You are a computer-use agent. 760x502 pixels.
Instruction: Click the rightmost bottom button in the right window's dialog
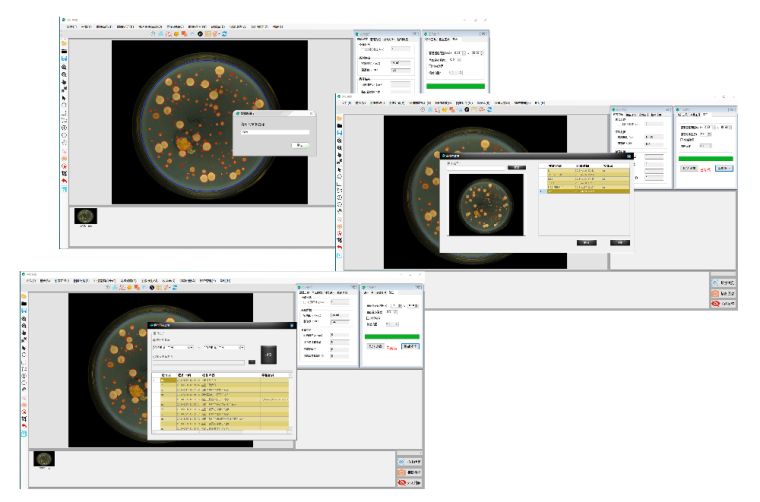620,242
